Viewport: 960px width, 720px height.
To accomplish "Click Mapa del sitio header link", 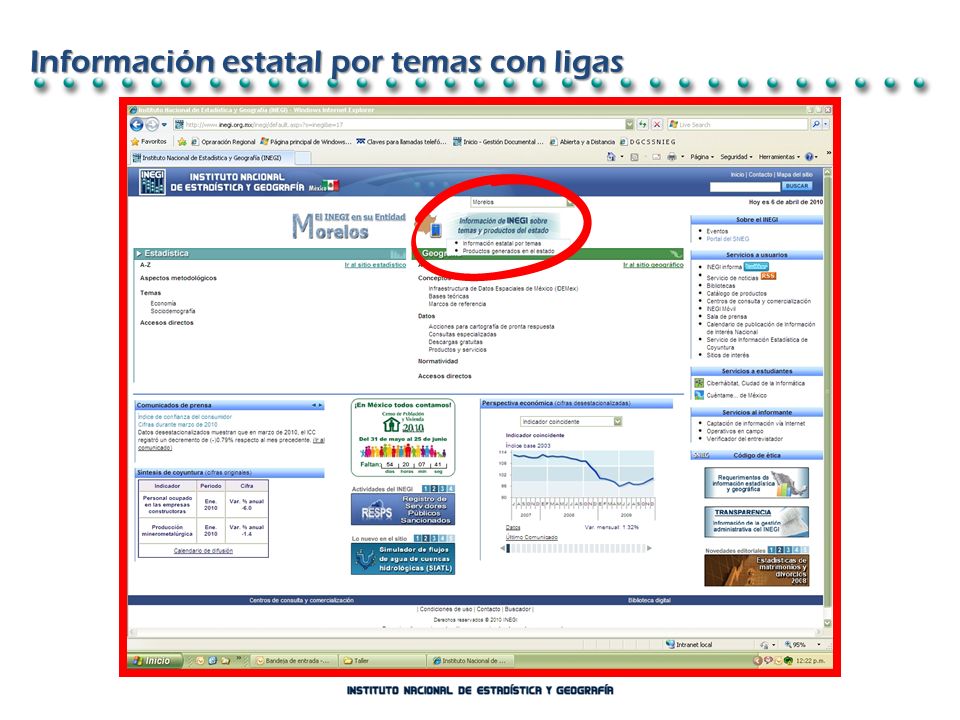I will pyautogui.click(x=794, y=174).
